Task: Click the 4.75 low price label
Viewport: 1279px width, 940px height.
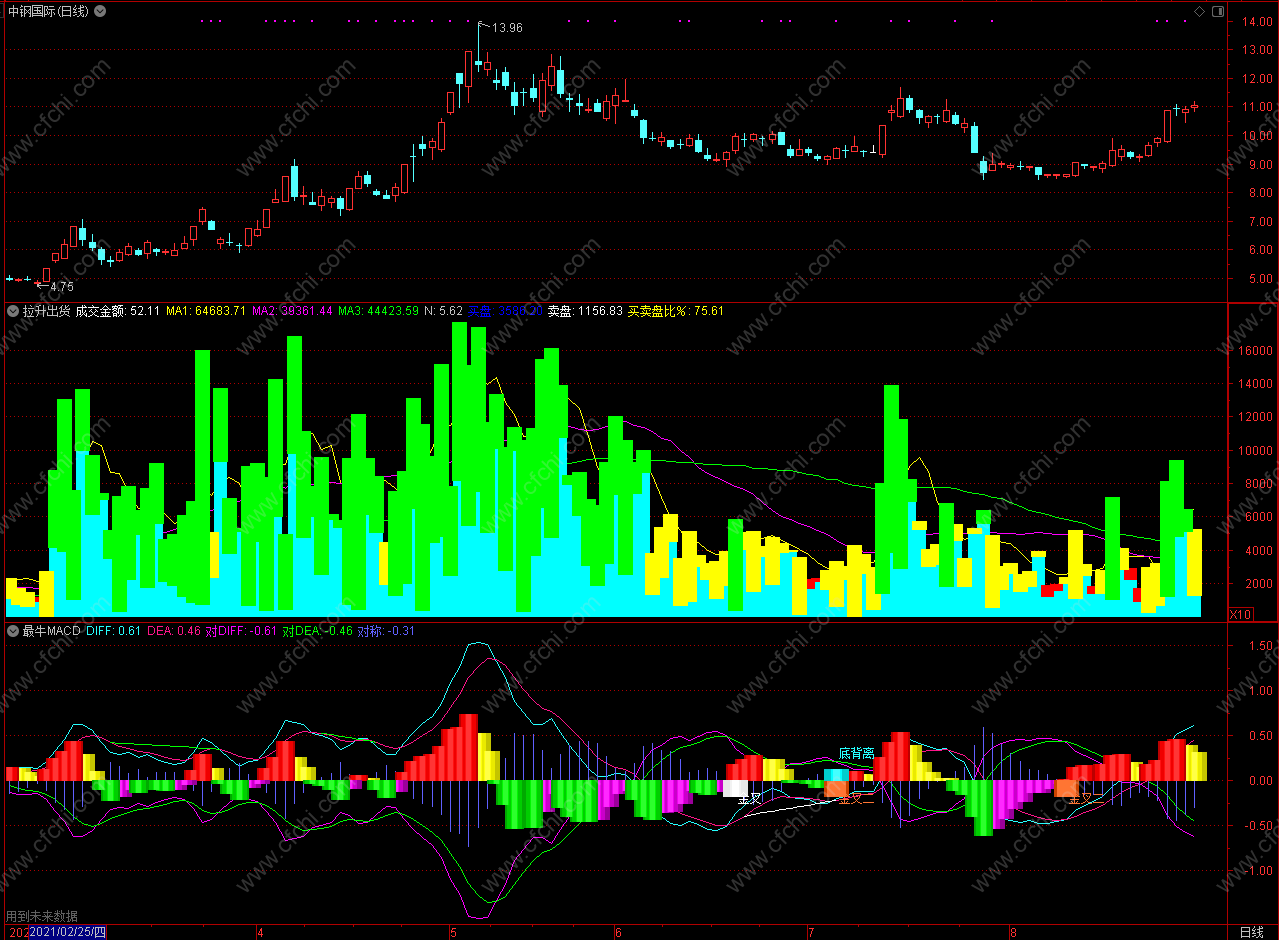Action: (62, 286)
